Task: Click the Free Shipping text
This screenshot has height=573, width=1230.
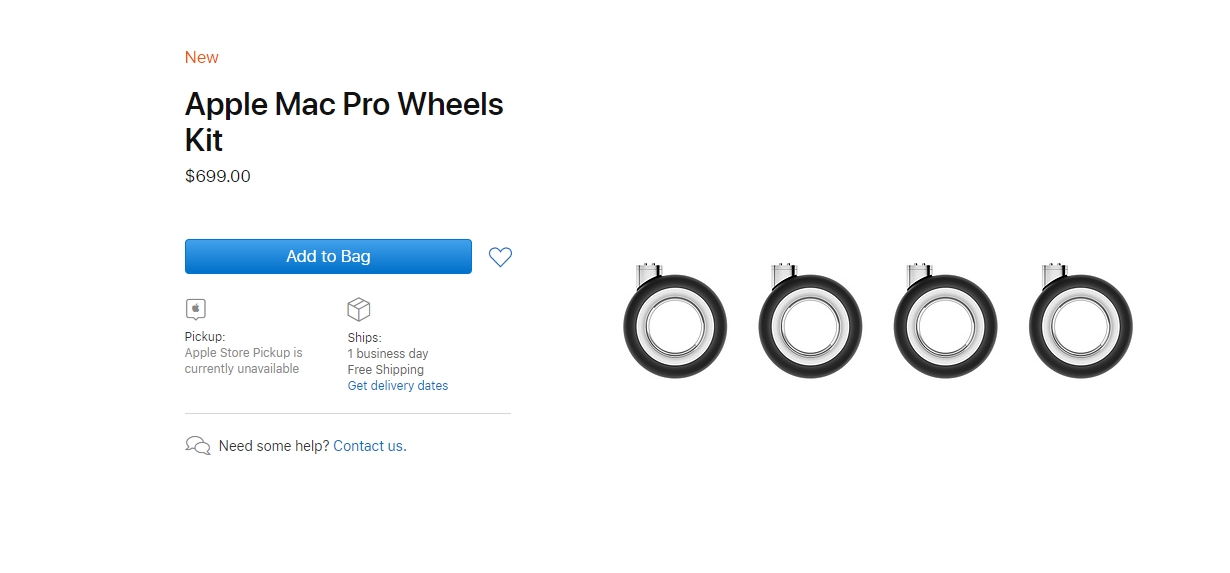Action: (x=385, y=370)
